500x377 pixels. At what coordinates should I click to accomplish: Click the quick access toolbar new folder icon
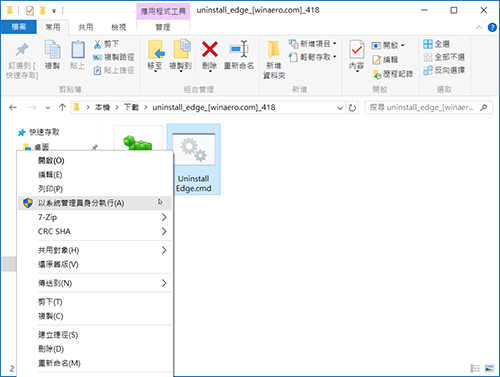click(x=42, y=11)
